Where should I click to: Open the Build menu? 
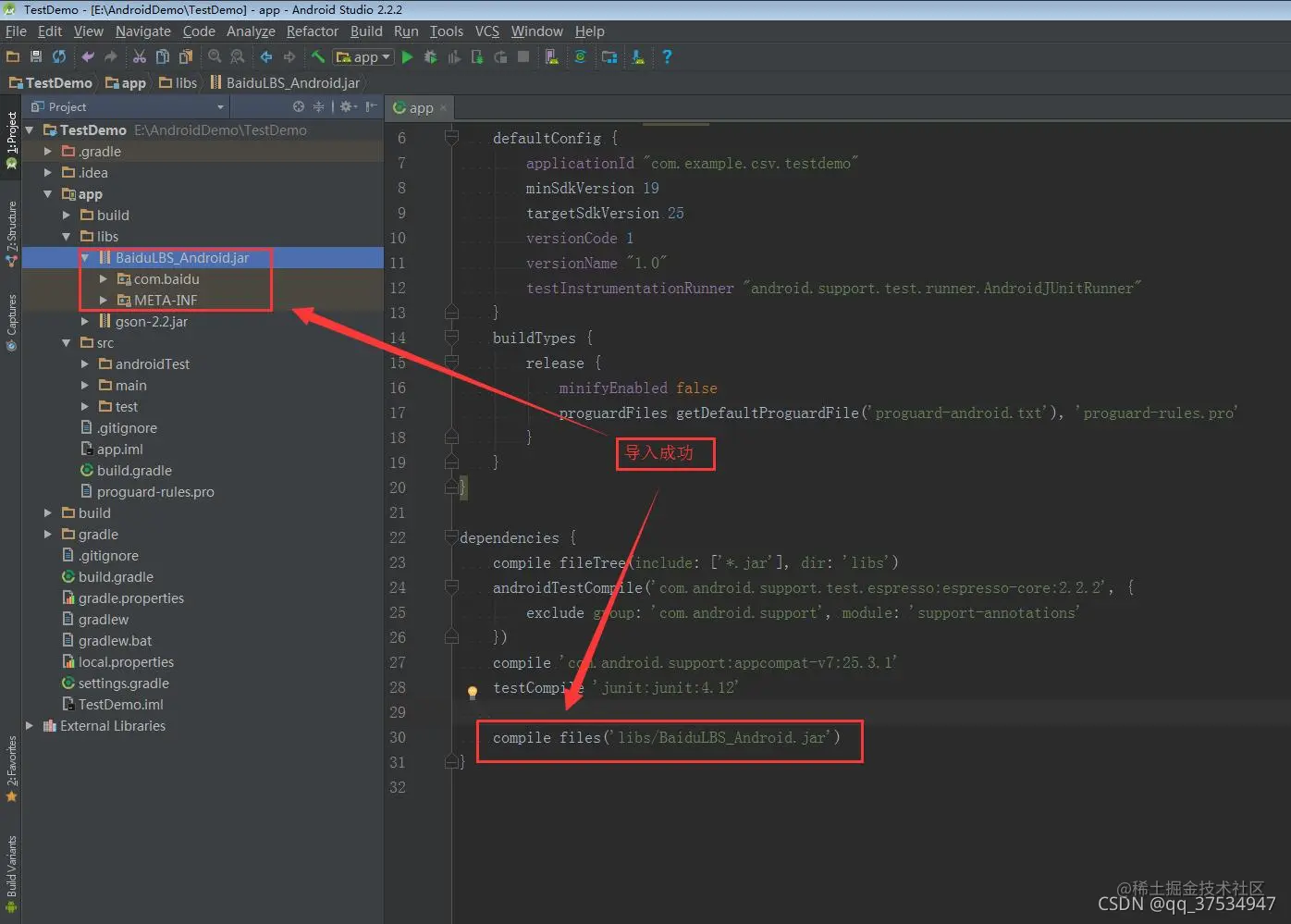(366, 31)
